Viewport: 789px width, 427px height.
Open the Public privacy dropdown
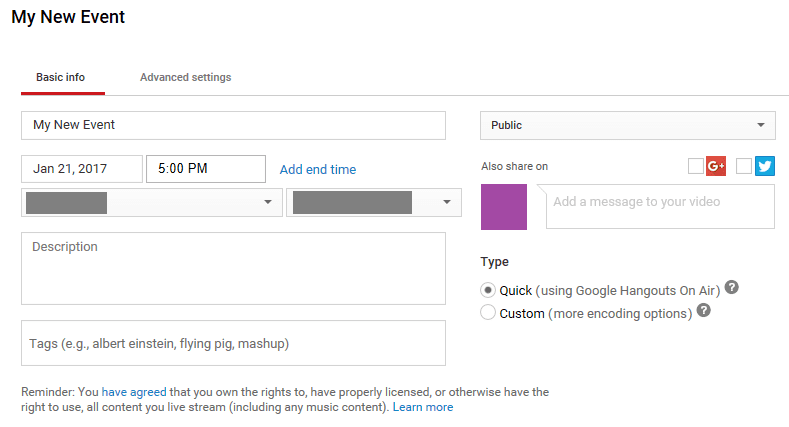(x=627, y=125)
